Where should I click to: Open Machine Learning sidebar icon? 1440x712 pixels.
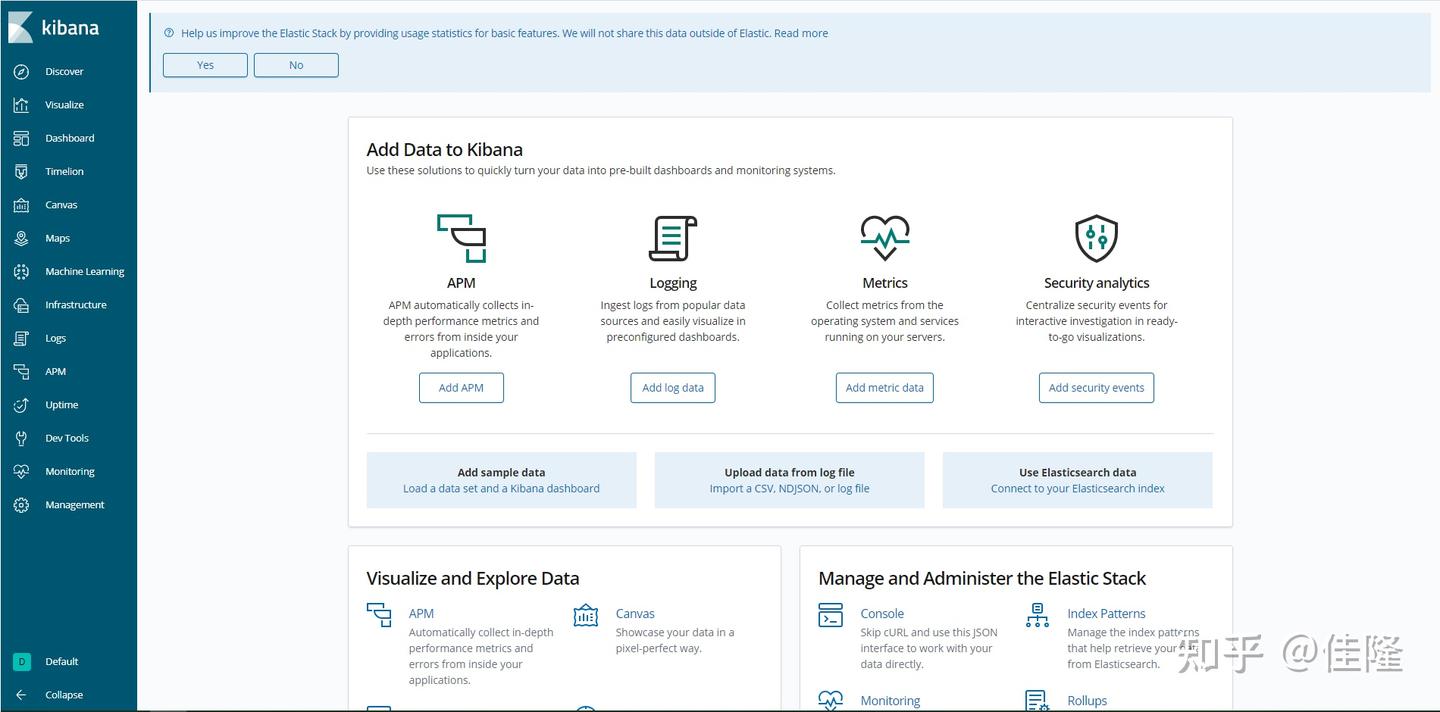tap(21, 272)
